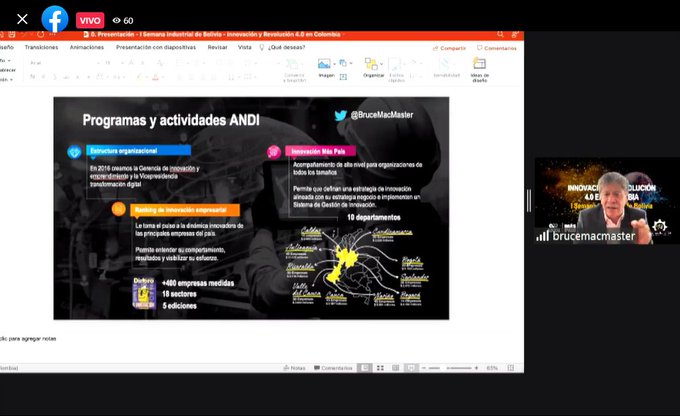This screenshot has width=680, height=416.
Task: Click the zoom slider in status bar
Action: (x=450, y=368)
